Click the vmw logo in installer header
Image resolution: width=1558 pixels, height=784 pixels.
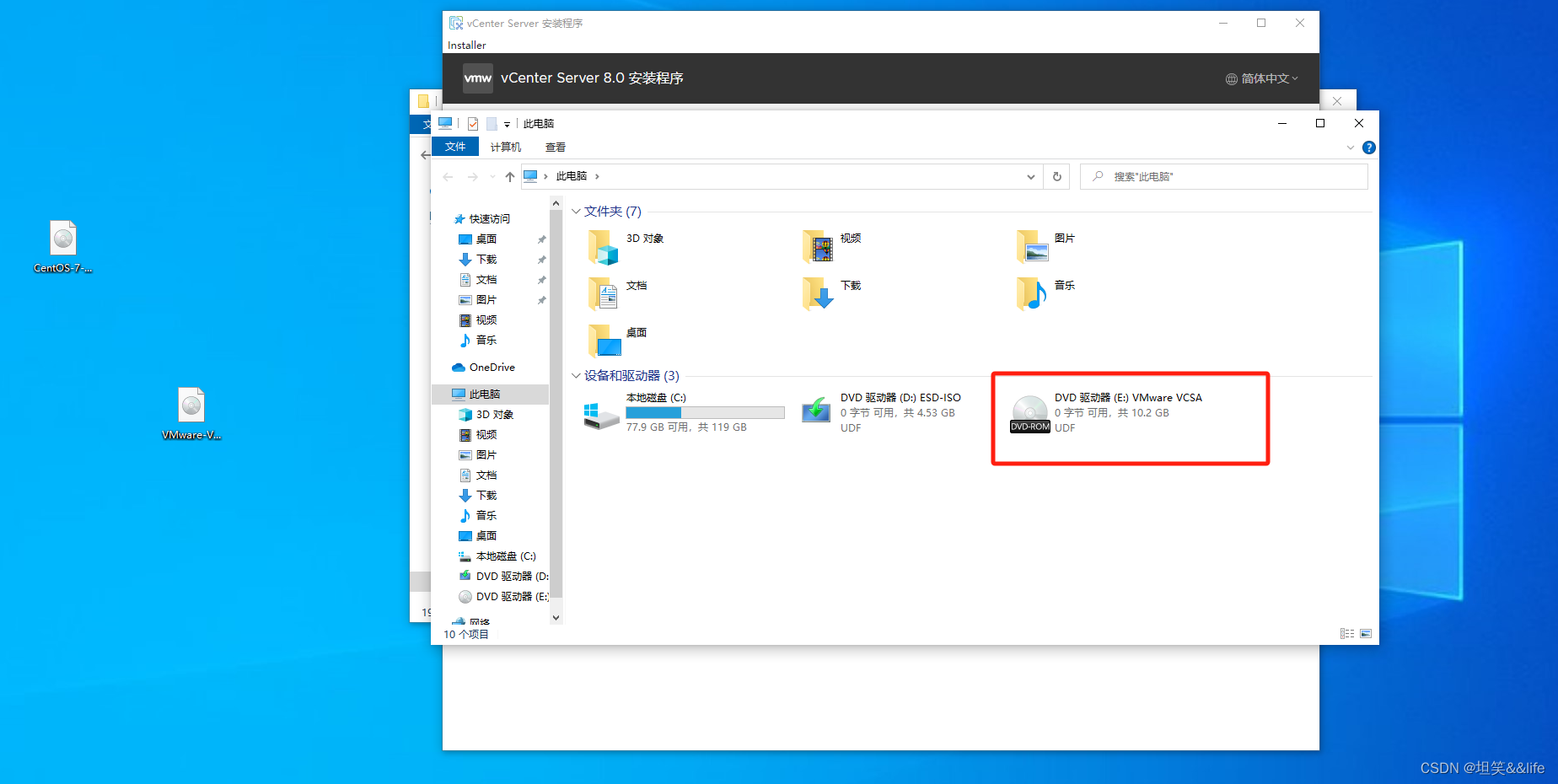[478, 78]
